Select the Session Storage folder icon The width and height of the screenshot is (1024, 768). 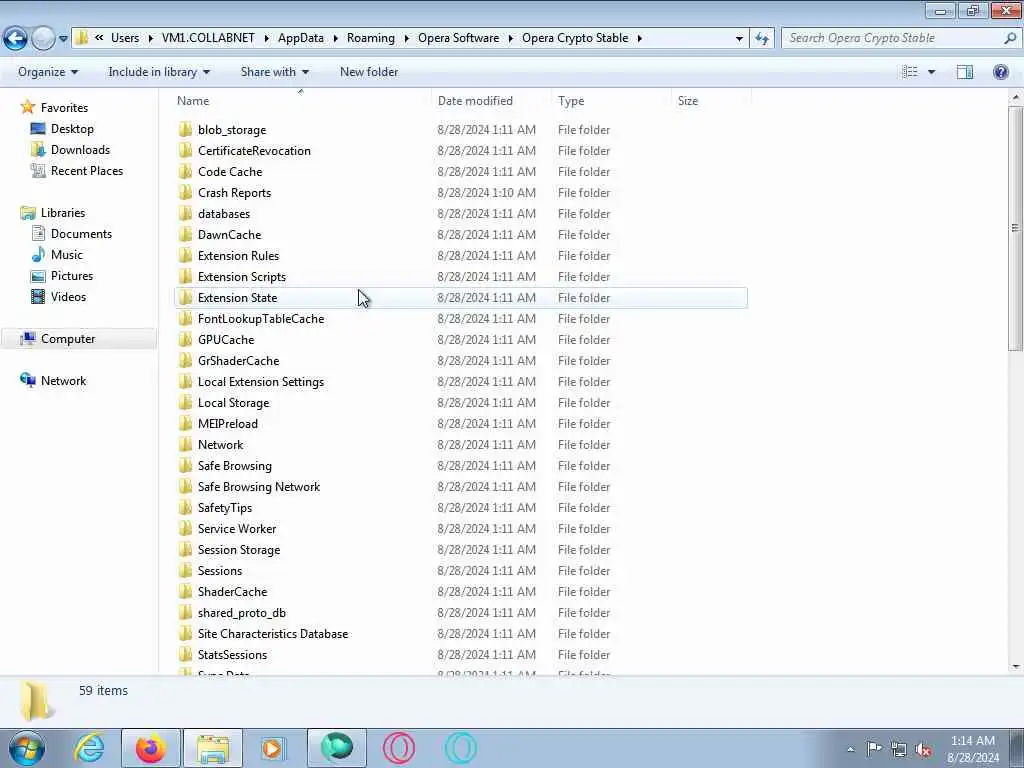185,549
